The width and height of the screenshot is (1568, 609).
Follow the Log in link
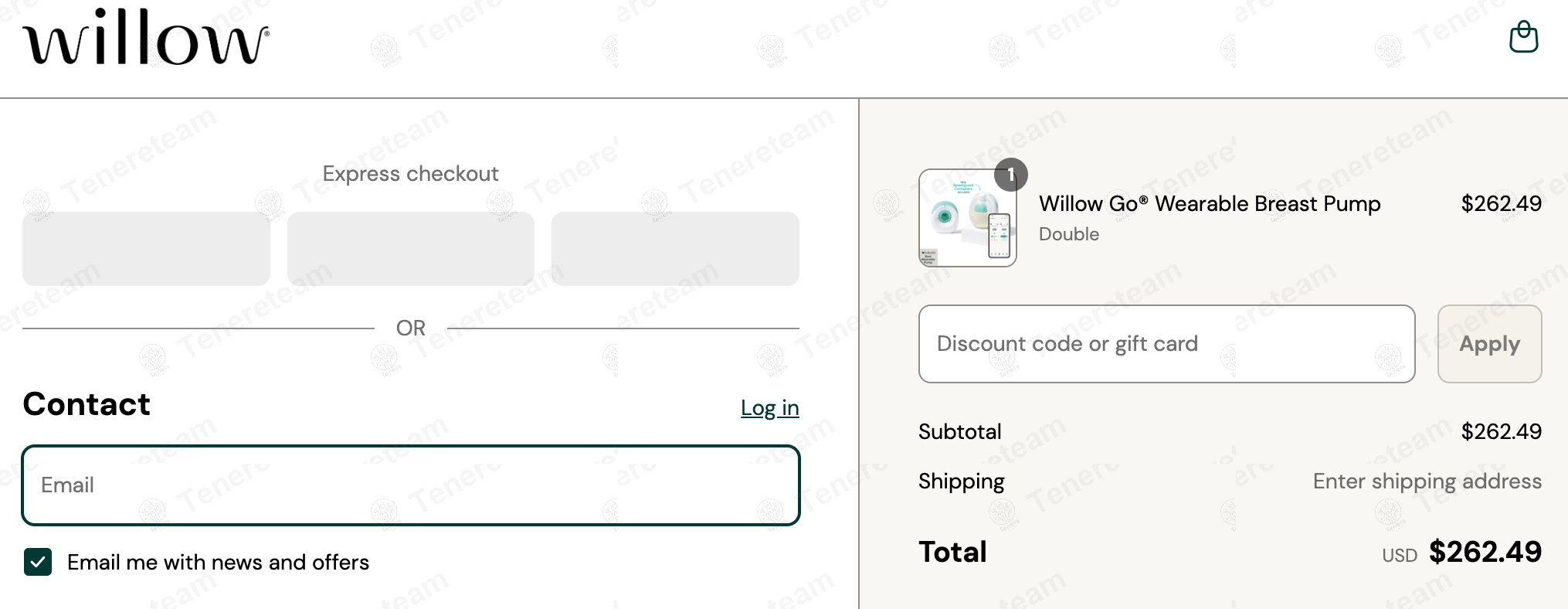pos(769,407)
